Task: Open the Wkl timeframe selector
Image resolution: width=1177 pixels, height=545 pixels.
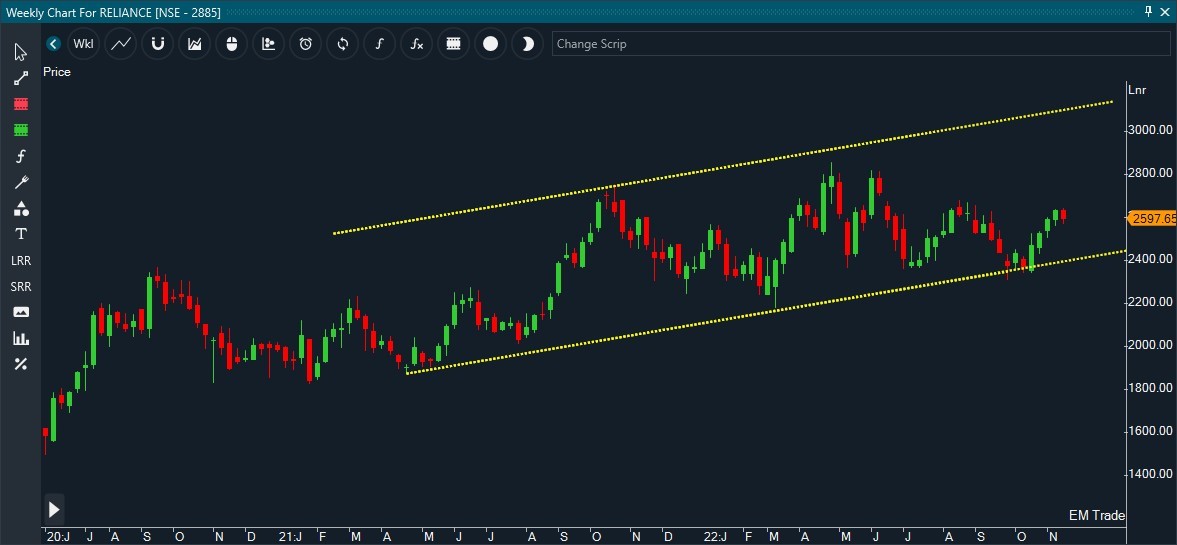Action: [83, 44]
